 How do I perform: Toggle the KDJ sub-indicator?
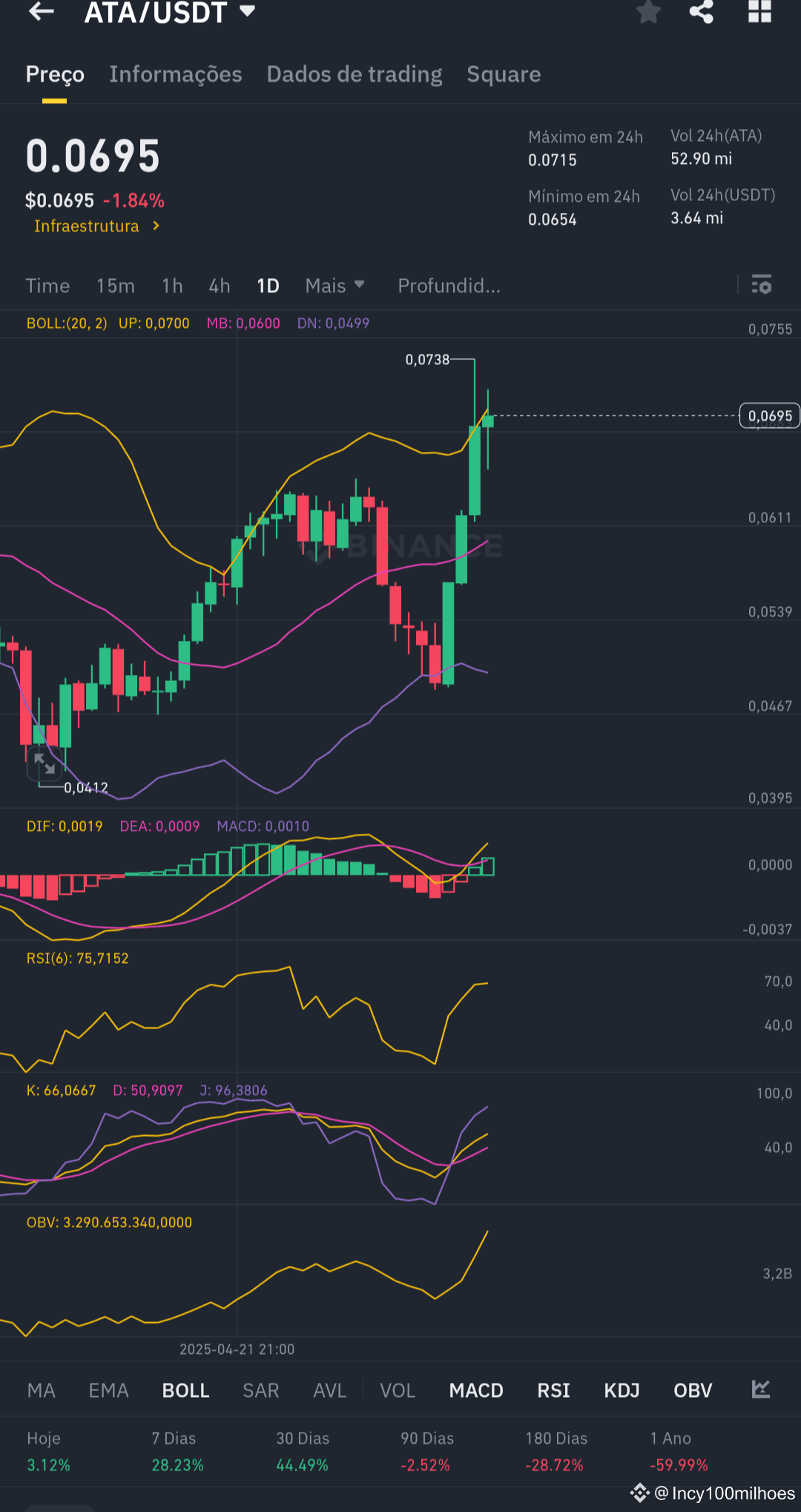(622, 1390)
